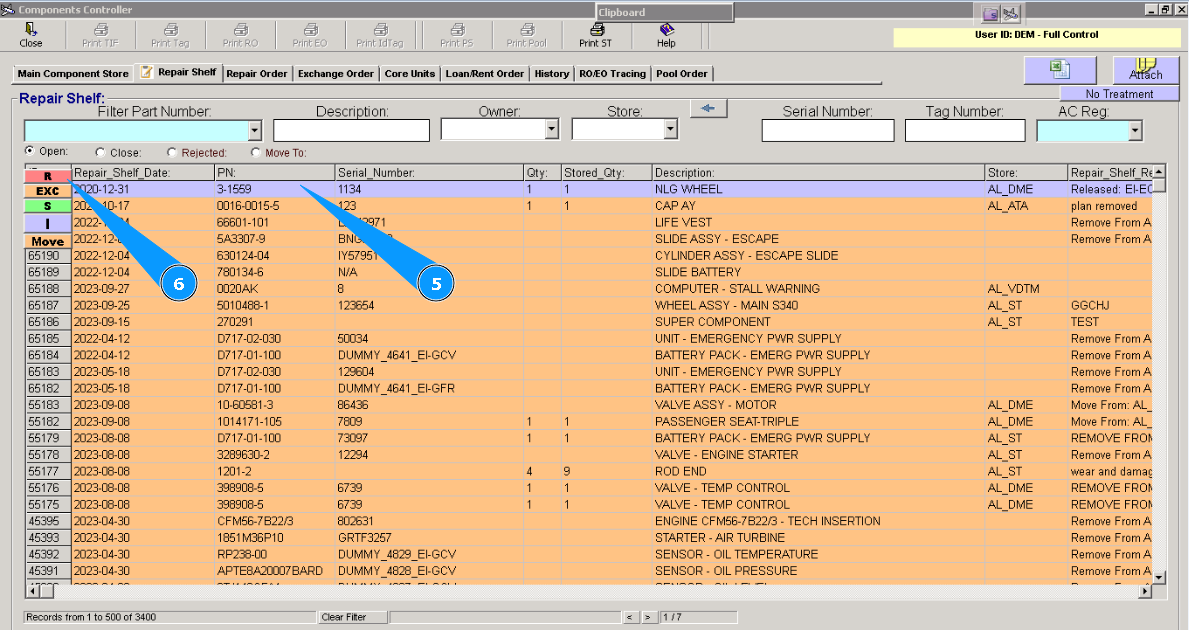Viewport: 1189px width, 630px height.
Task: Go to previous records page with < button
Action: pyautogui.click(x=629, y=617)
